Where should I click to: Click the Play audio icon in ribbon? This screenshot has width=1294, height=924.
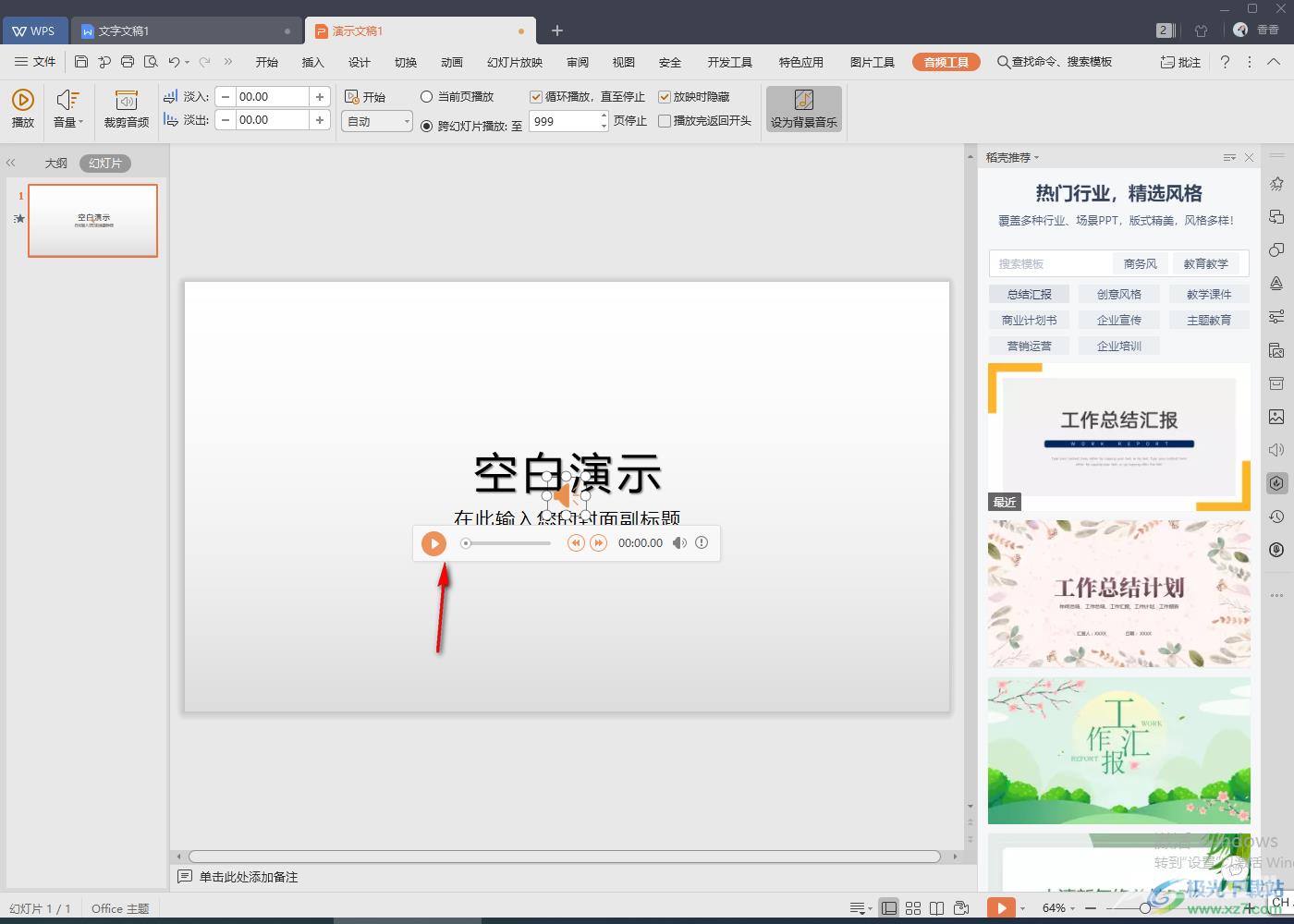click(x=23, y=108)
